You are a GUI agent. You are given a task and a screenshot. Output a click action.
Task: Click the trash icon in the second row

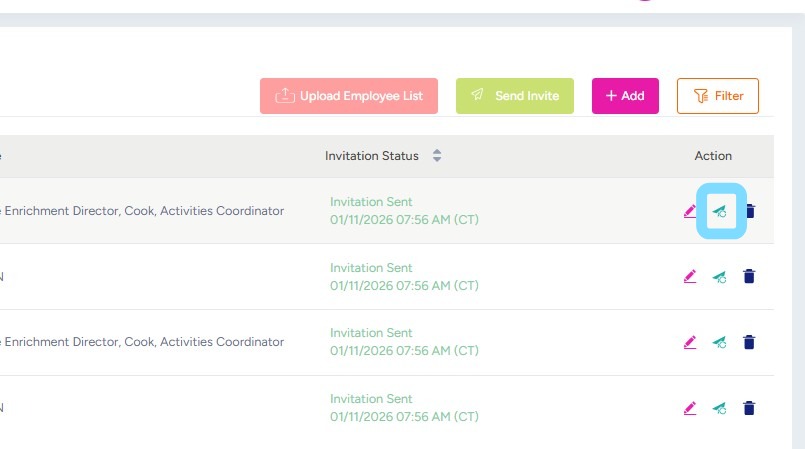pyautogui.click(x=750, y=277)
